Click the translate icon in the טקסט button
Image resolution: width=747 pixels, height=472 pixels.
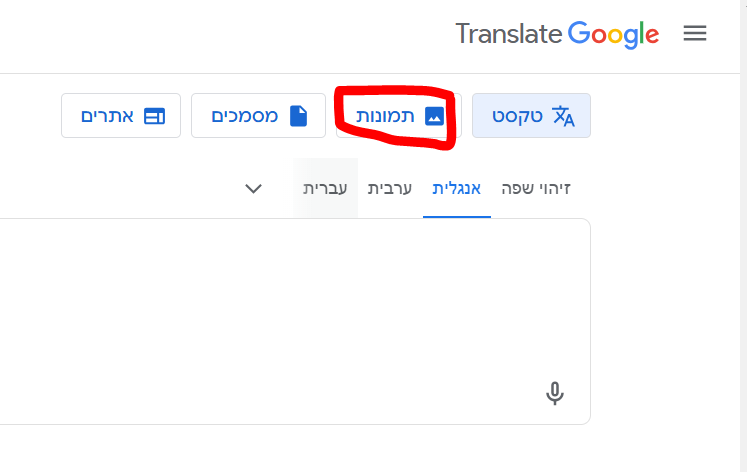coord(564,116)
